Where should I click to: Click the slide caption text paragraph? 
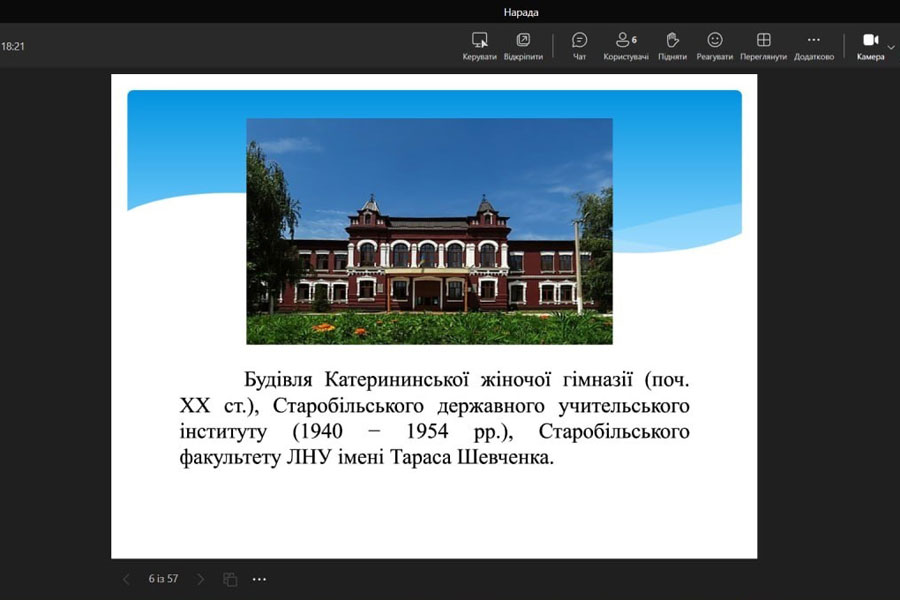pyautogui.click(x=434, y=419)
